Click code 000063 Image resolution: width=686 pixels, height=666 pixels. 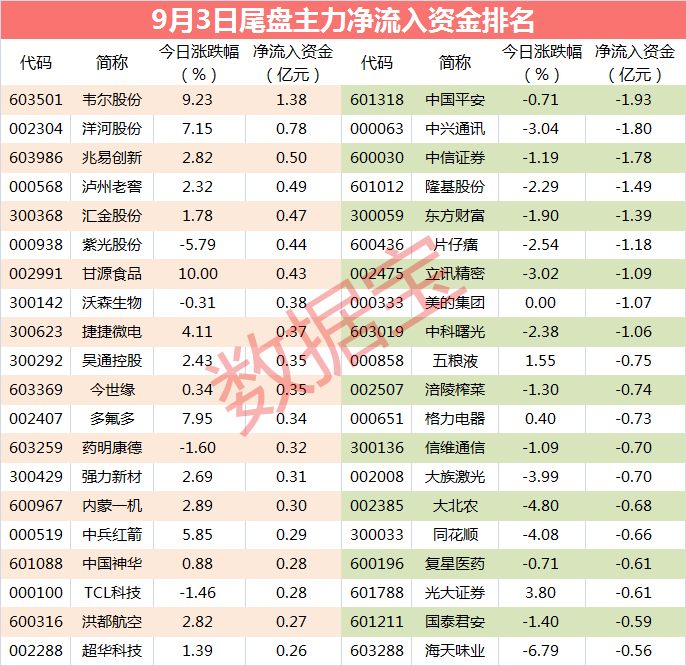[x=377, y=129]
